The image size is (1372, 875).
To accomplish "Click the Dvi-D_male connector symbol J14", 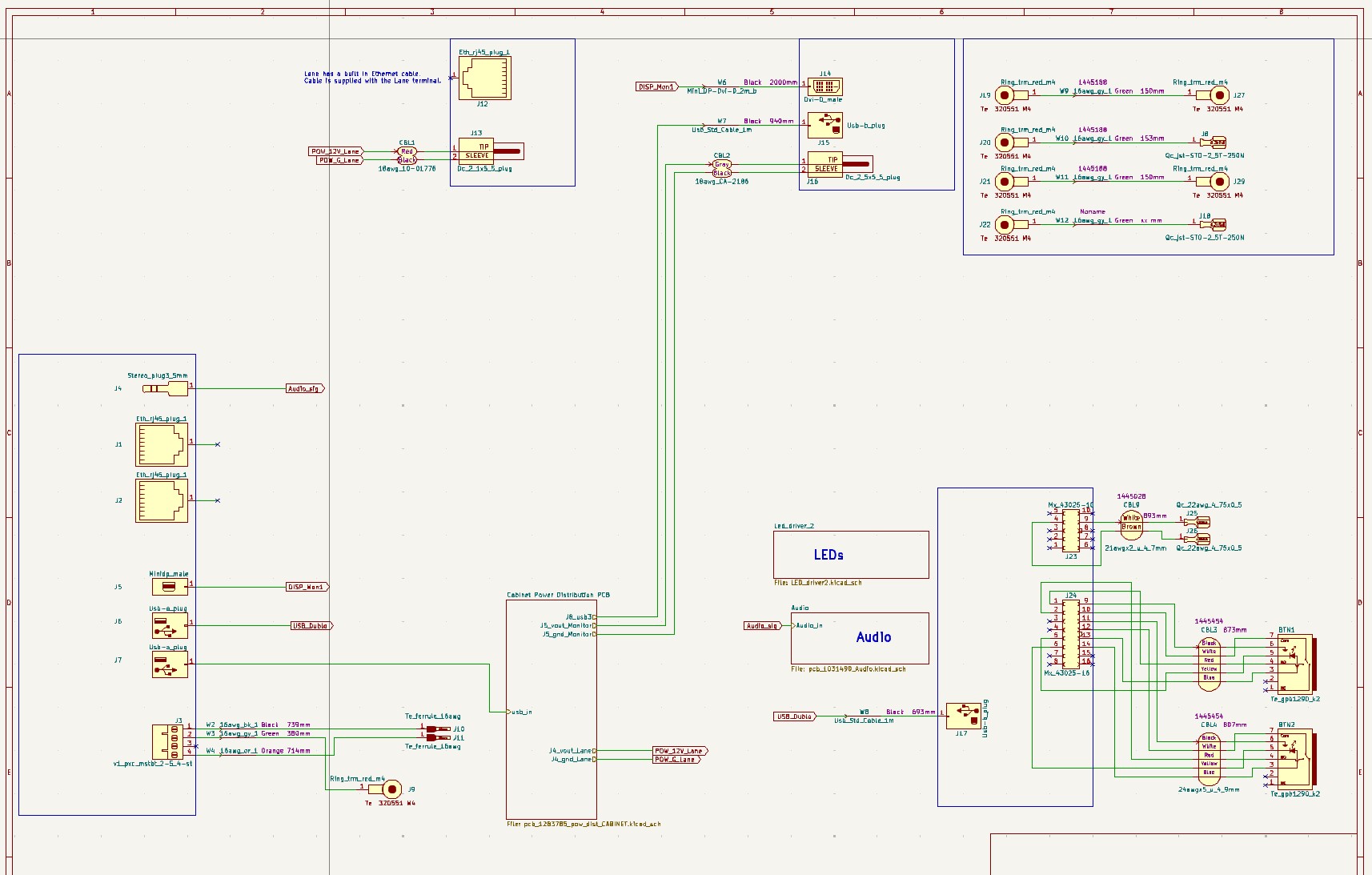I will [824, 86].
